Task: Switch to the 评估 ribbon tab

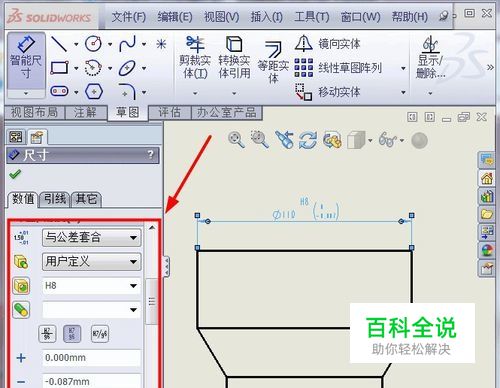Action: coord(169,112)
